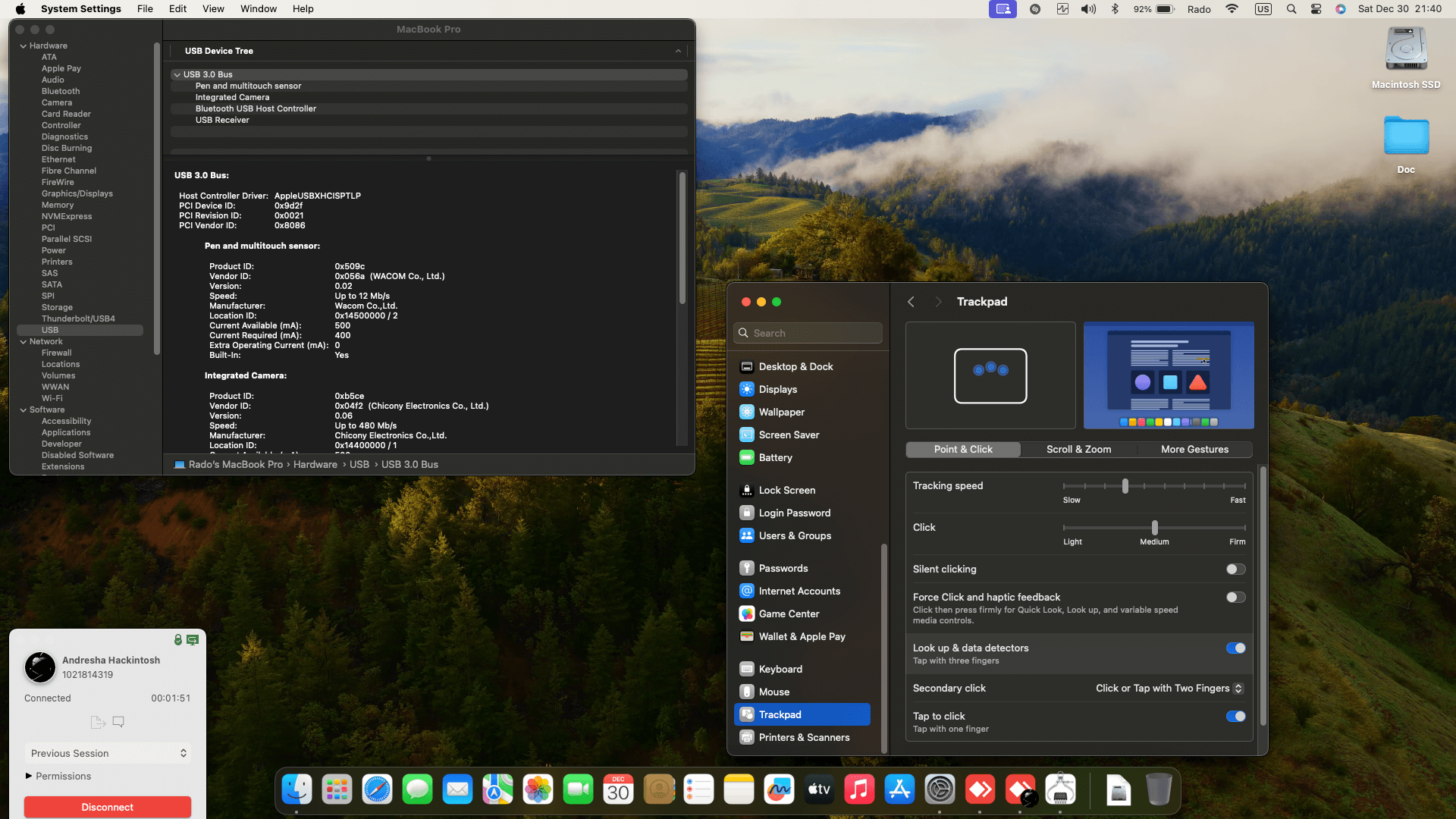This screenshot has height=819, width=1456.
Task: Collapse the USB 3.0 Bus tree node
Action: click(x=177, y=74)
